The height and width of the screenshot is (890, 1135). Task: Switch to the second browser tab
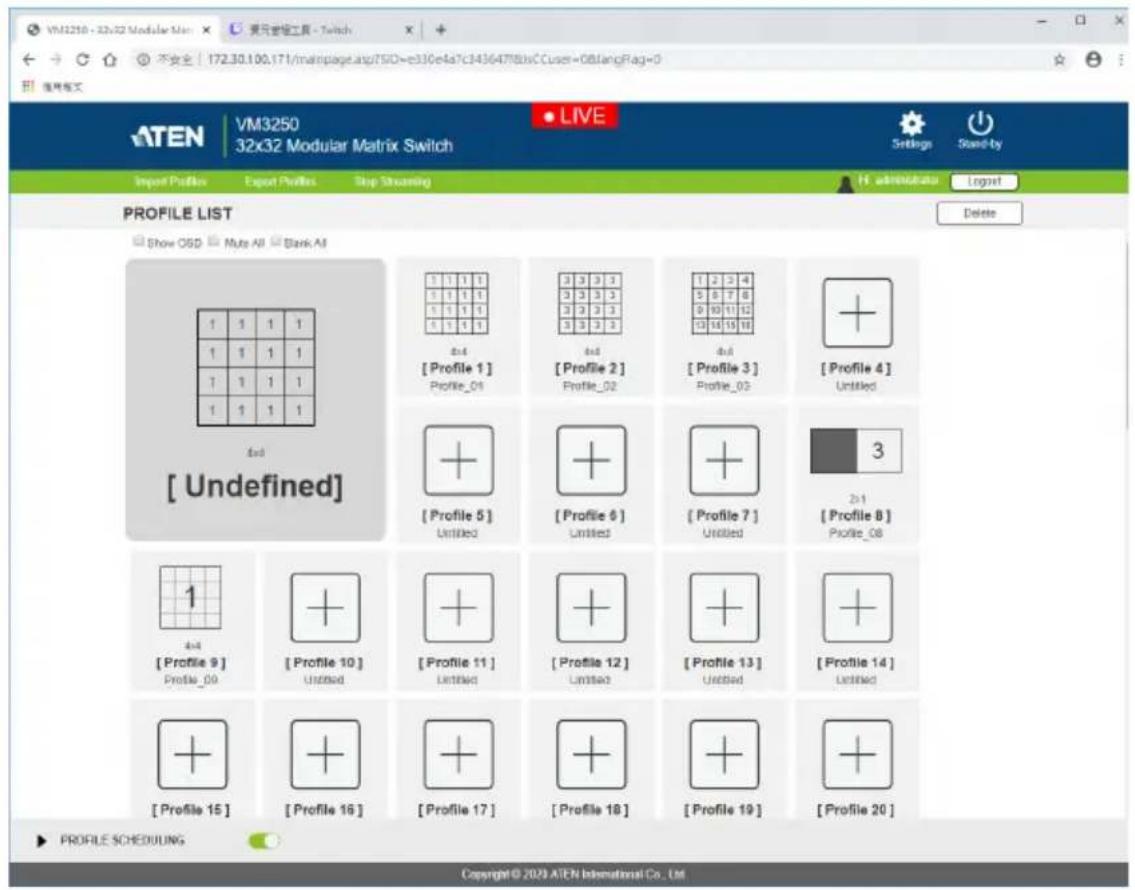321,30
